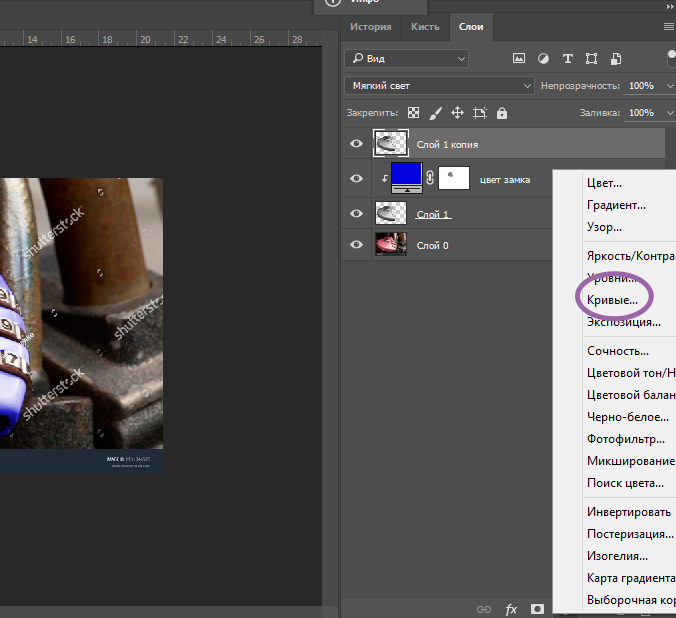This screenshot has height=618, width=676.
Task: Select the Слой 0 layer thumbnail
Action: [391, 244]
